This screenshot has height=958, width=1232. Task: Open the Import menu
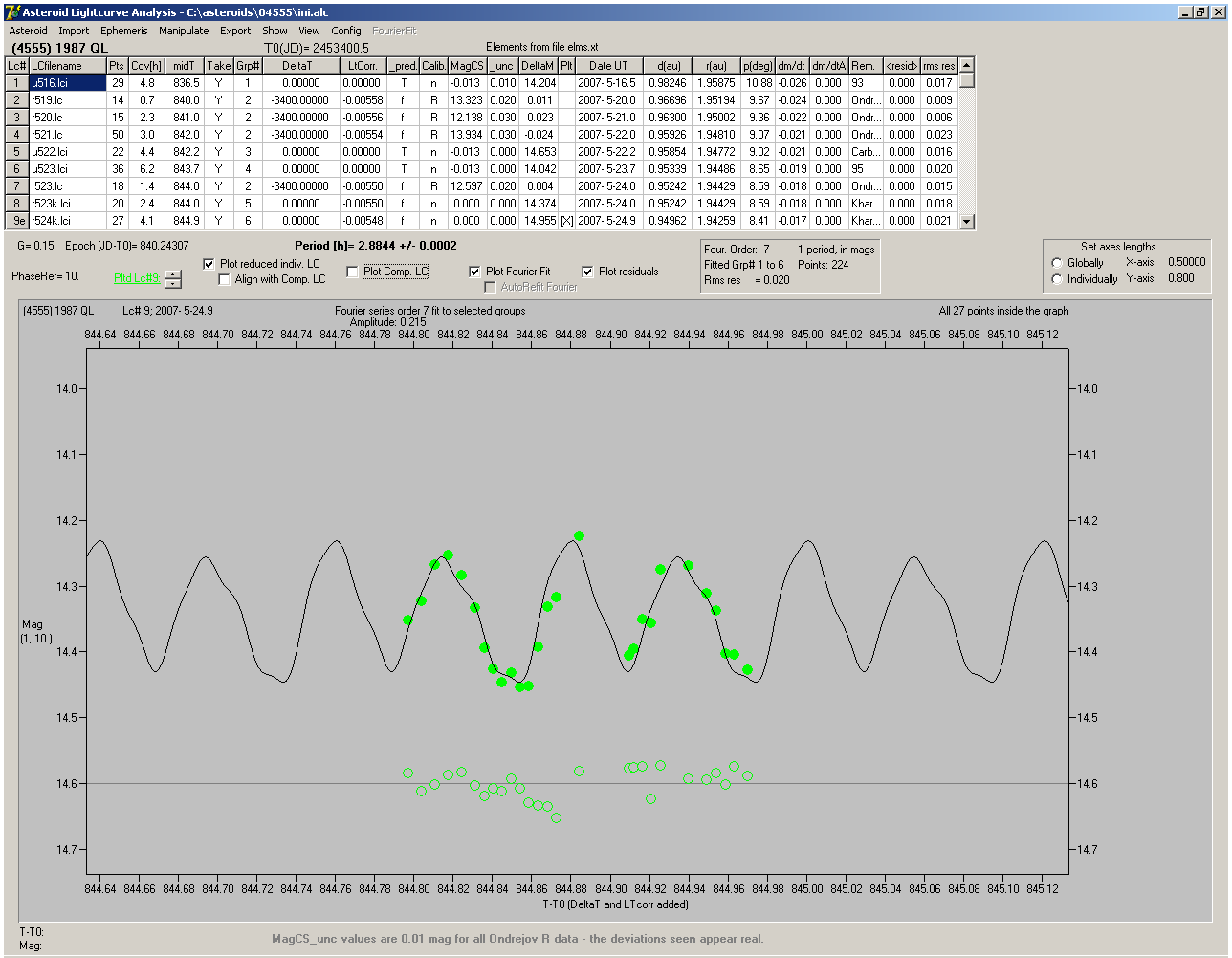(74, 31)
